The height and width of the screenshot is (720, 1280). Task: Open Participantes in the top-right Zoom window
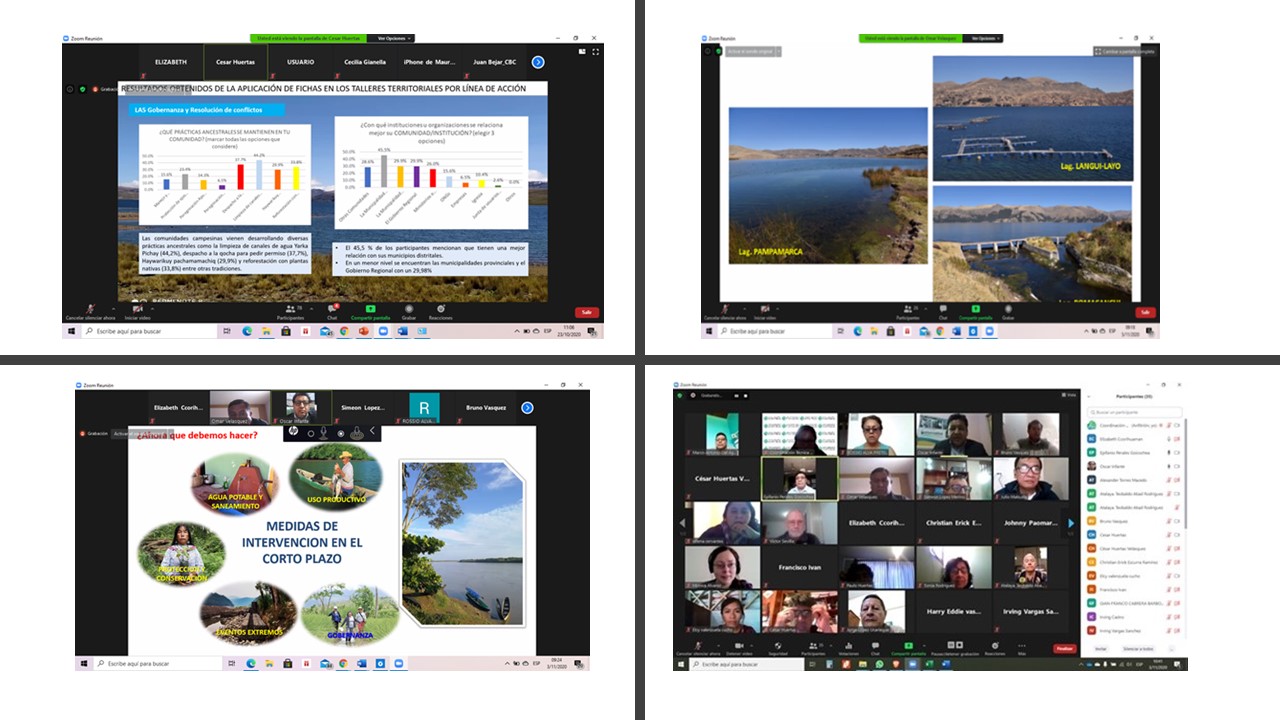tap(908, 312)
